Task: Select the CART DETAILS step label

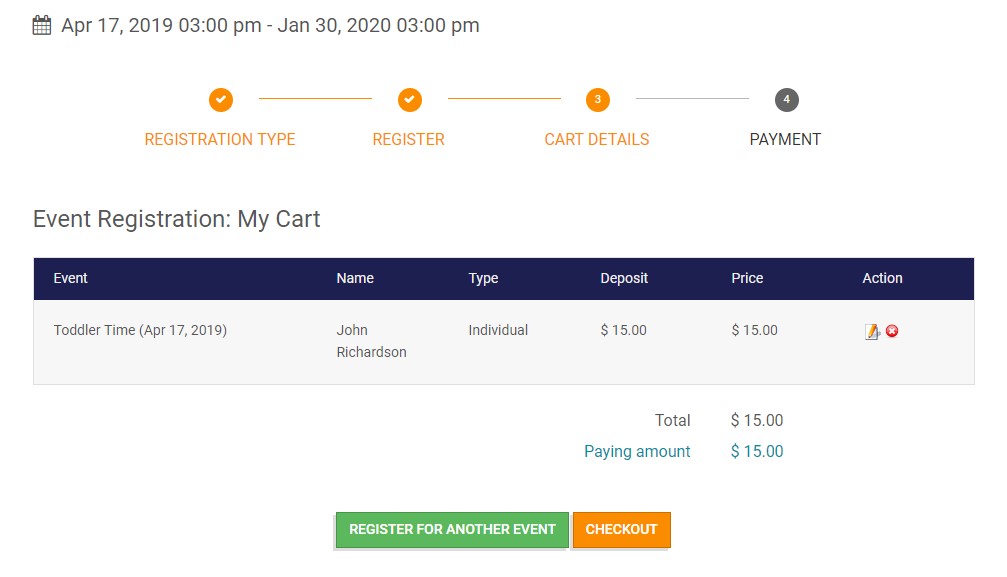Action: point(597,139)
